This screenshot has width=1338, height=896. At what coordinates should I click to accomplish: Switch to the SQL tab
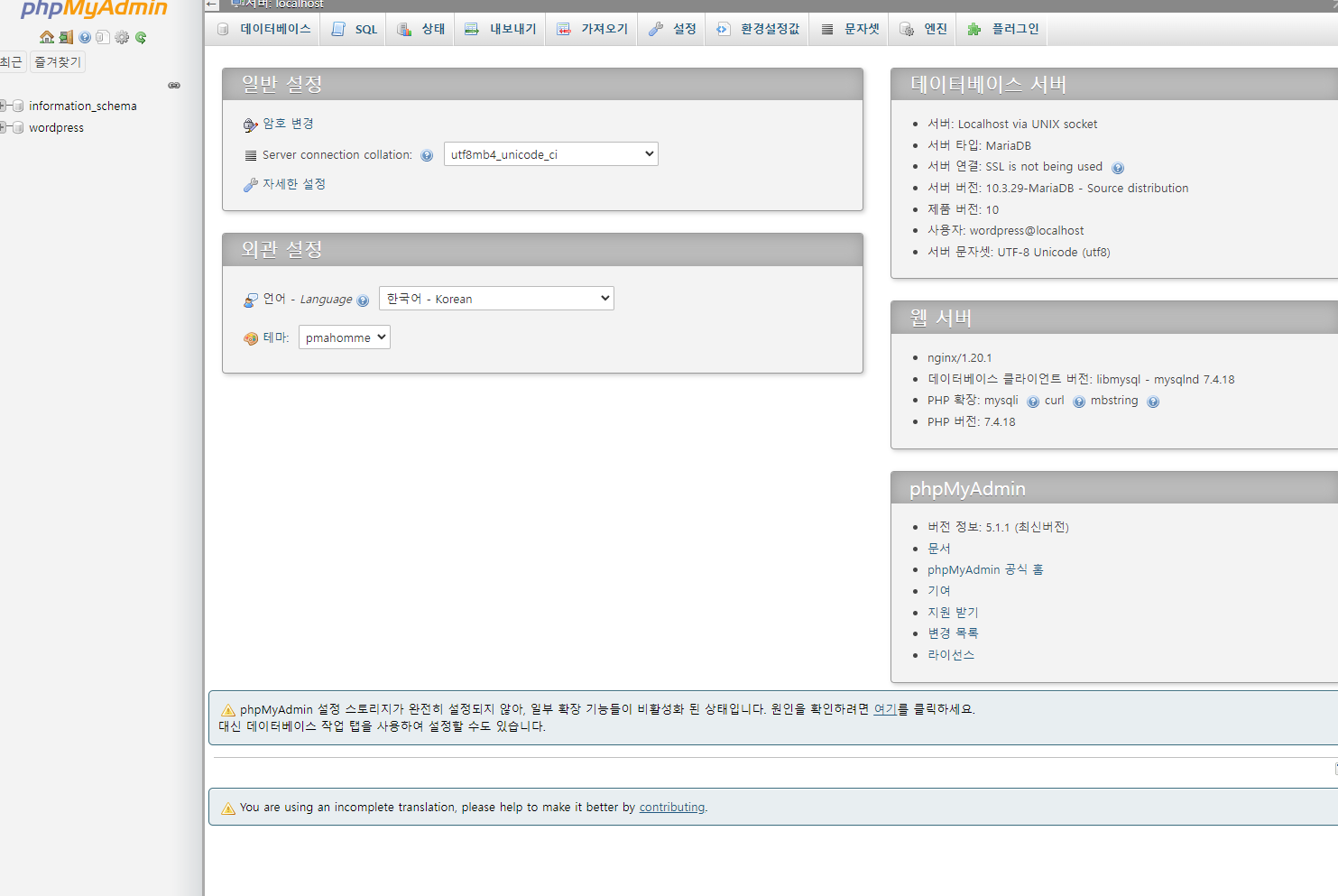pyautogui.click(x=354, y=29)
